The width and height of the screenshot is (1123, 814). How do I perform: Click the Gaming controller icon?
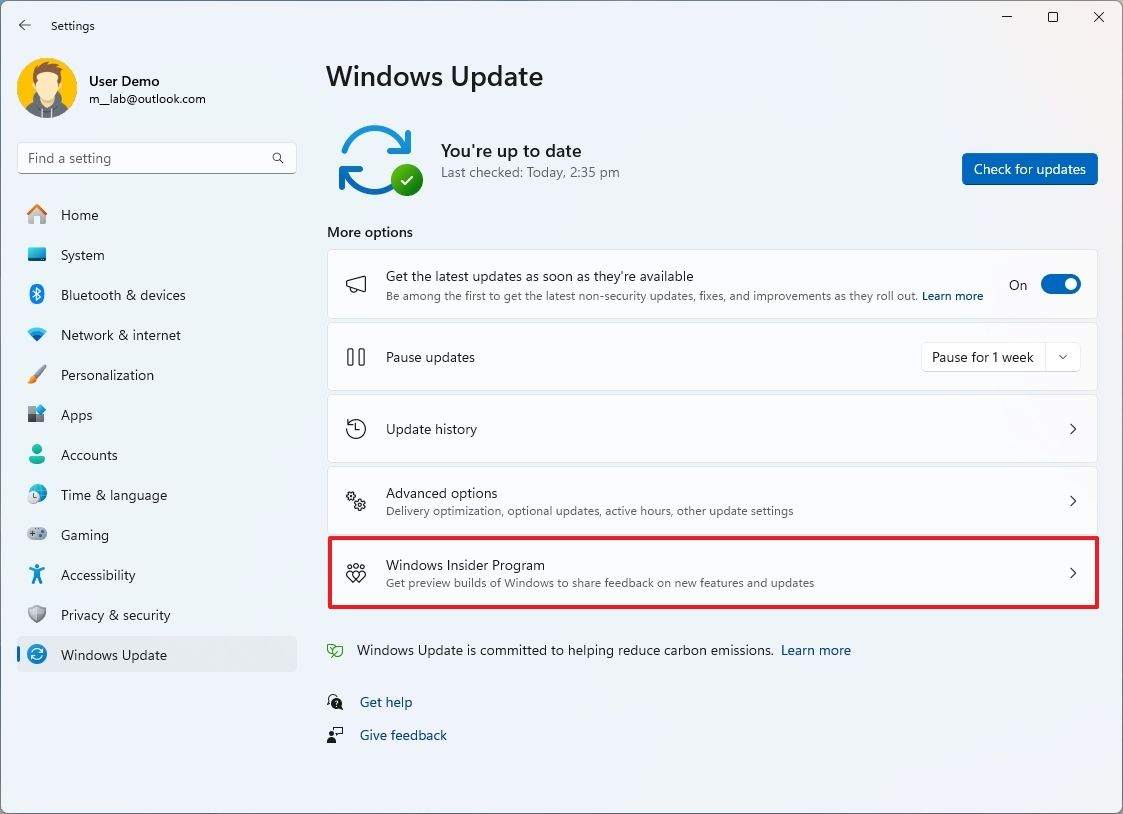(x=37, y=535)
